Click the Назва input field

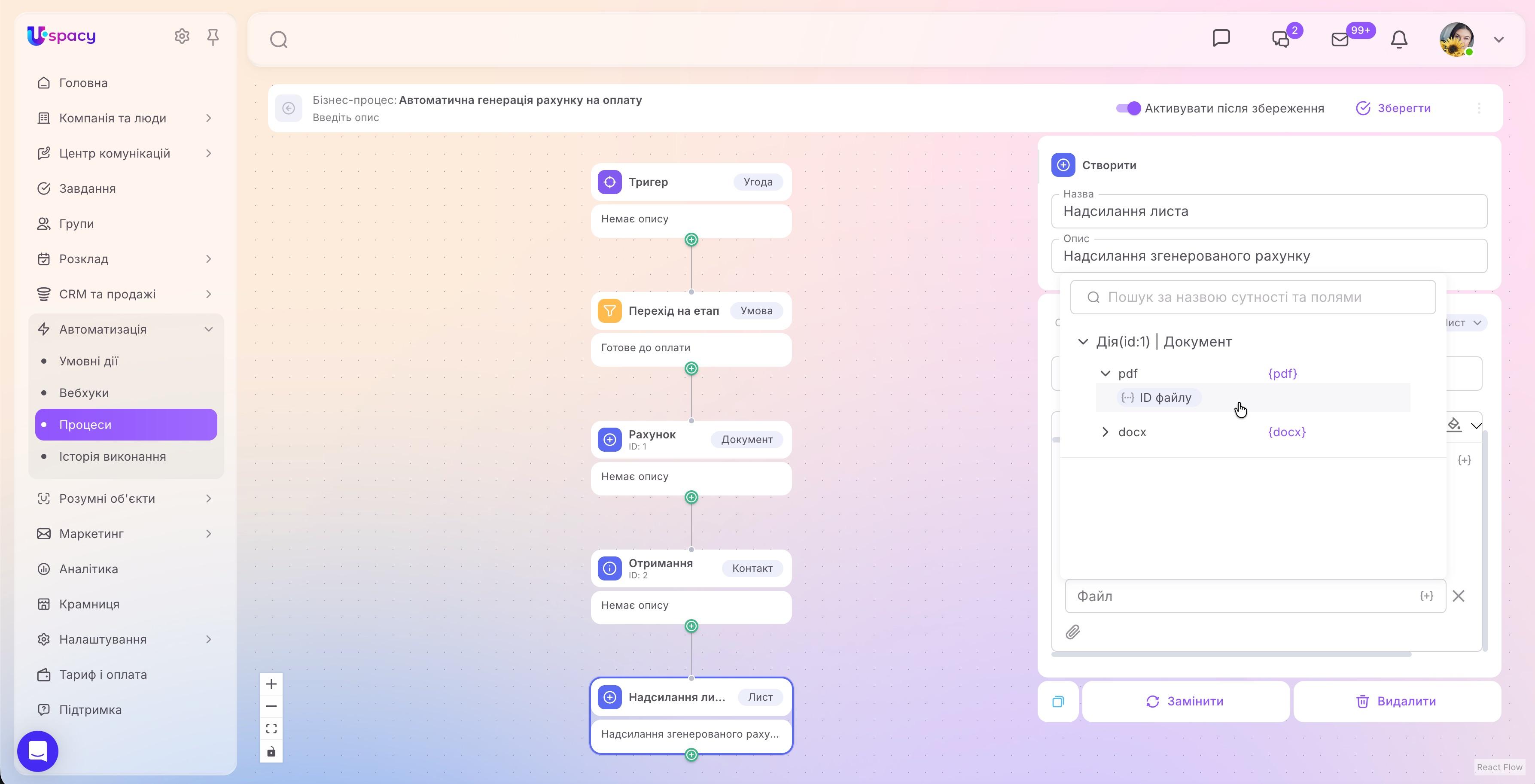pyautogui.click(x=1269, y=212)
